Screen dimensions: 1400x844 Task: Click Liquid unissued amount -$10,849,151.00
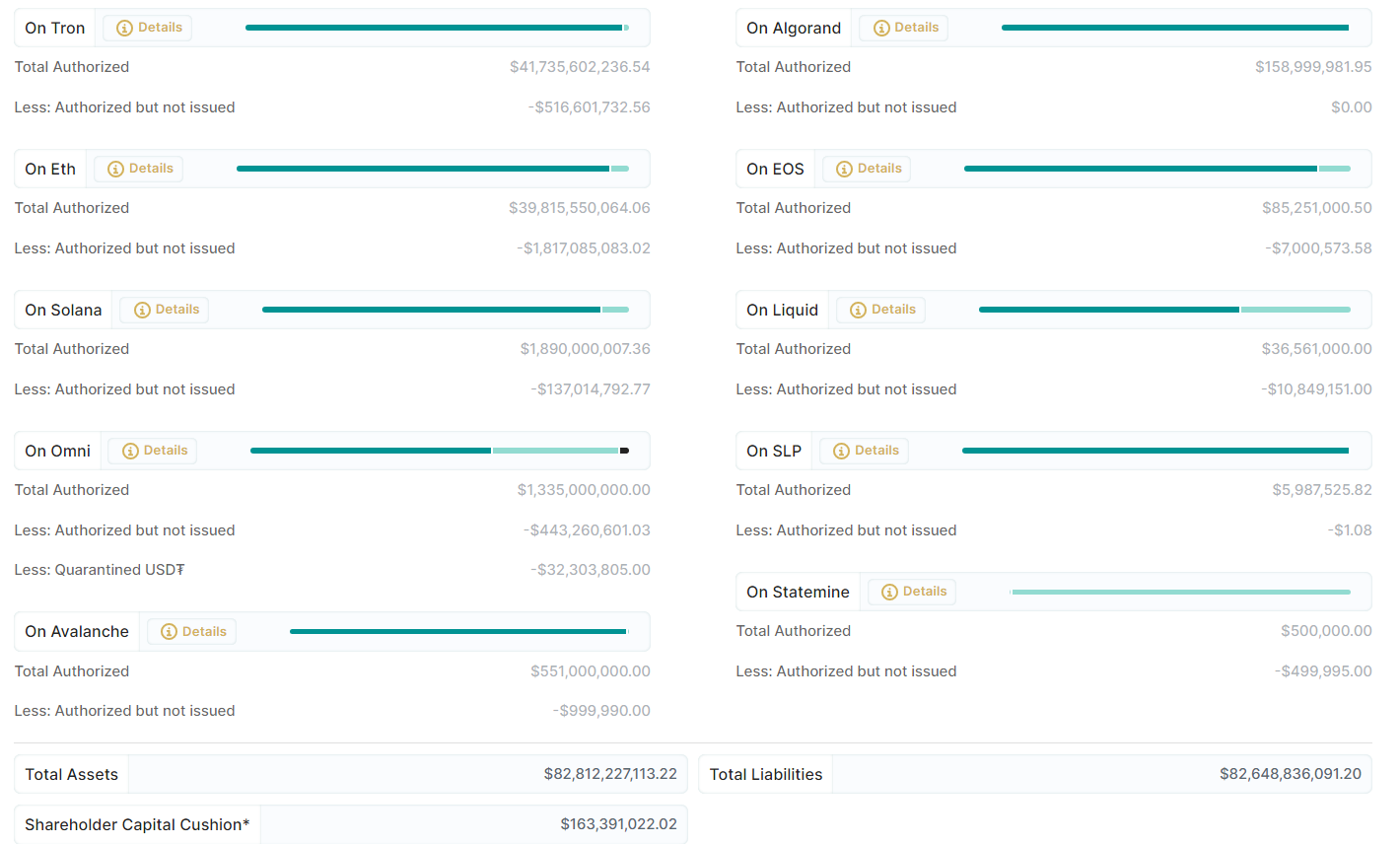coord(1316,389)
